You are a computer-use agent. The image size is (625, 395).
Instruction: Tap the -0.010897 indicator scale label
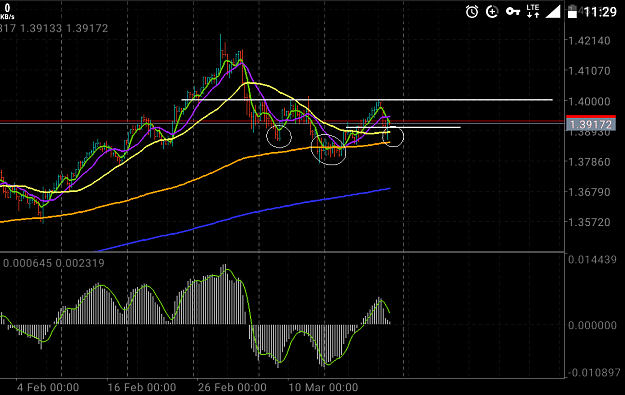point(594,373)
